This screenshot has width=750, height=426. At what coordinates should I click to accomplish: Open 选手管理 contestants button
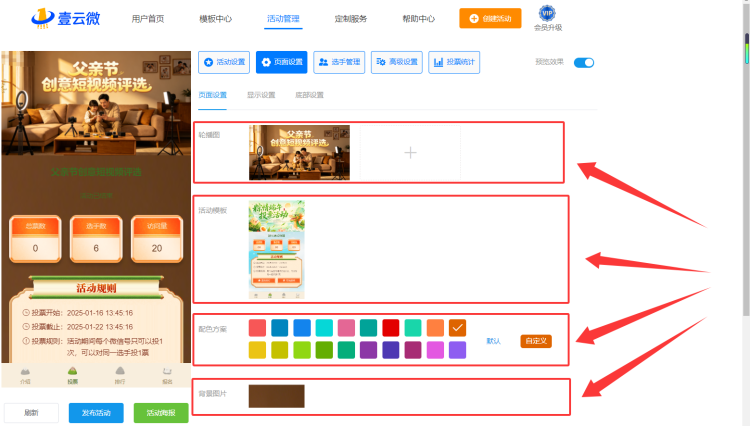coord(339,62)
